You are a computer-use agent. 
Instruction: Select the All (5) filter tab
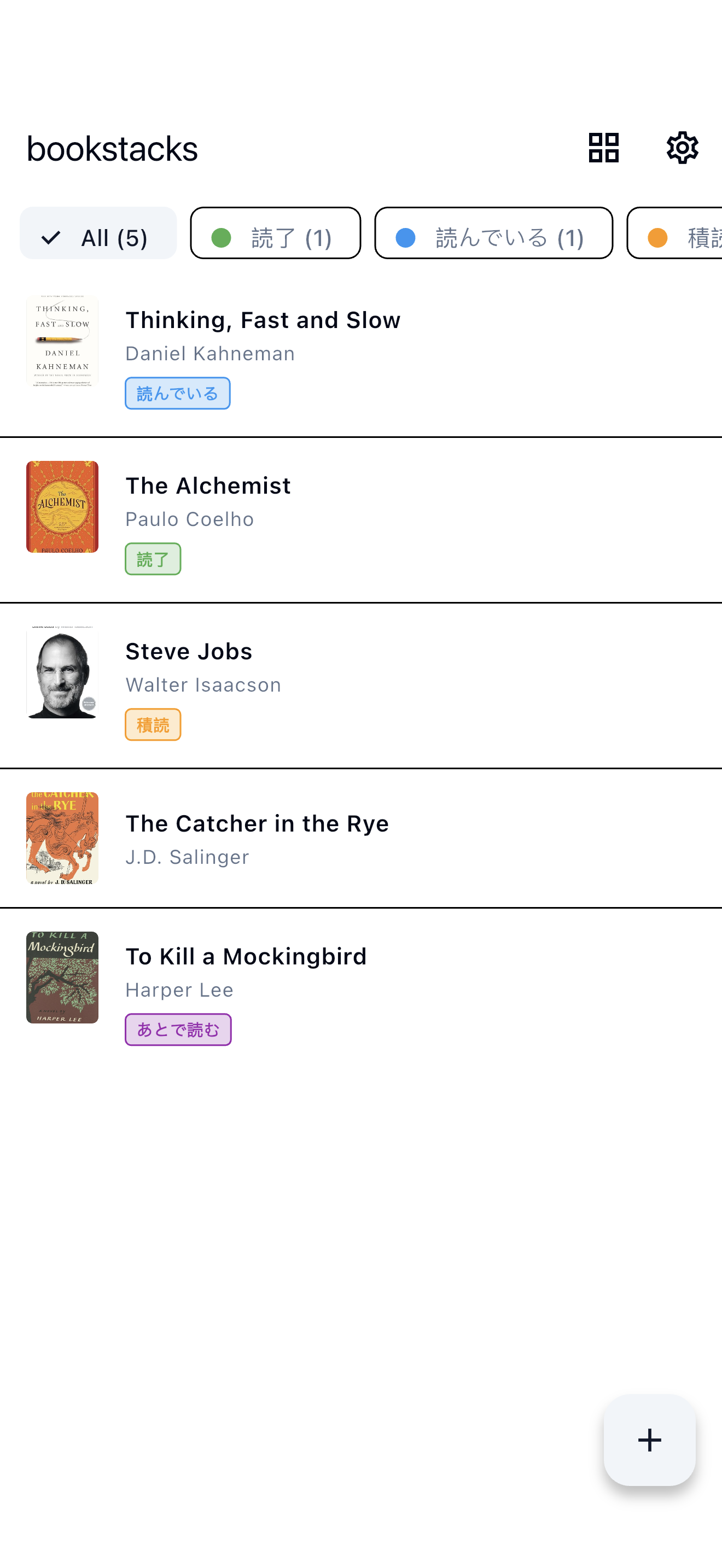pos(98,237)
